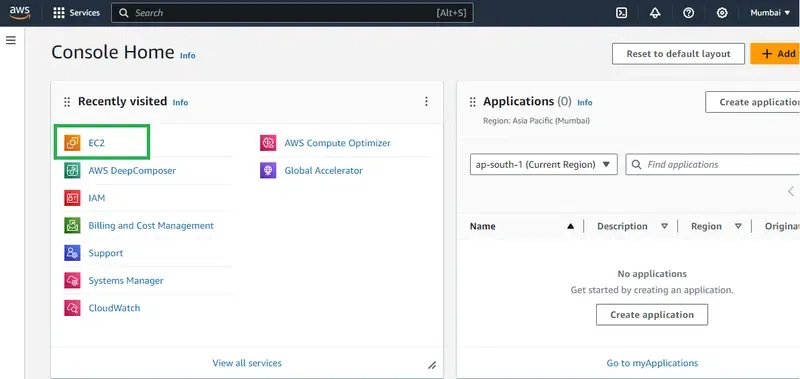Open the IAM link

96,198
